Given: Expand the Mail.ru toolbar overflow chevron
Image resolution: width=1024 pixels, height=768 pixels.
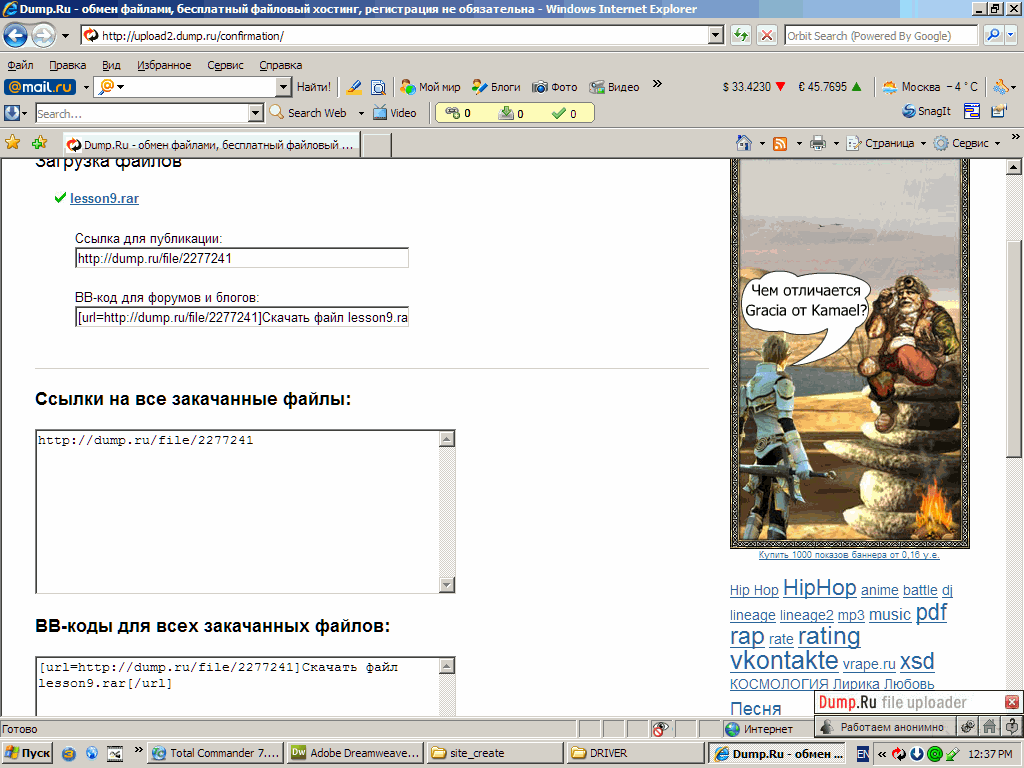Looking at the screenshot, I should point(658,84).
